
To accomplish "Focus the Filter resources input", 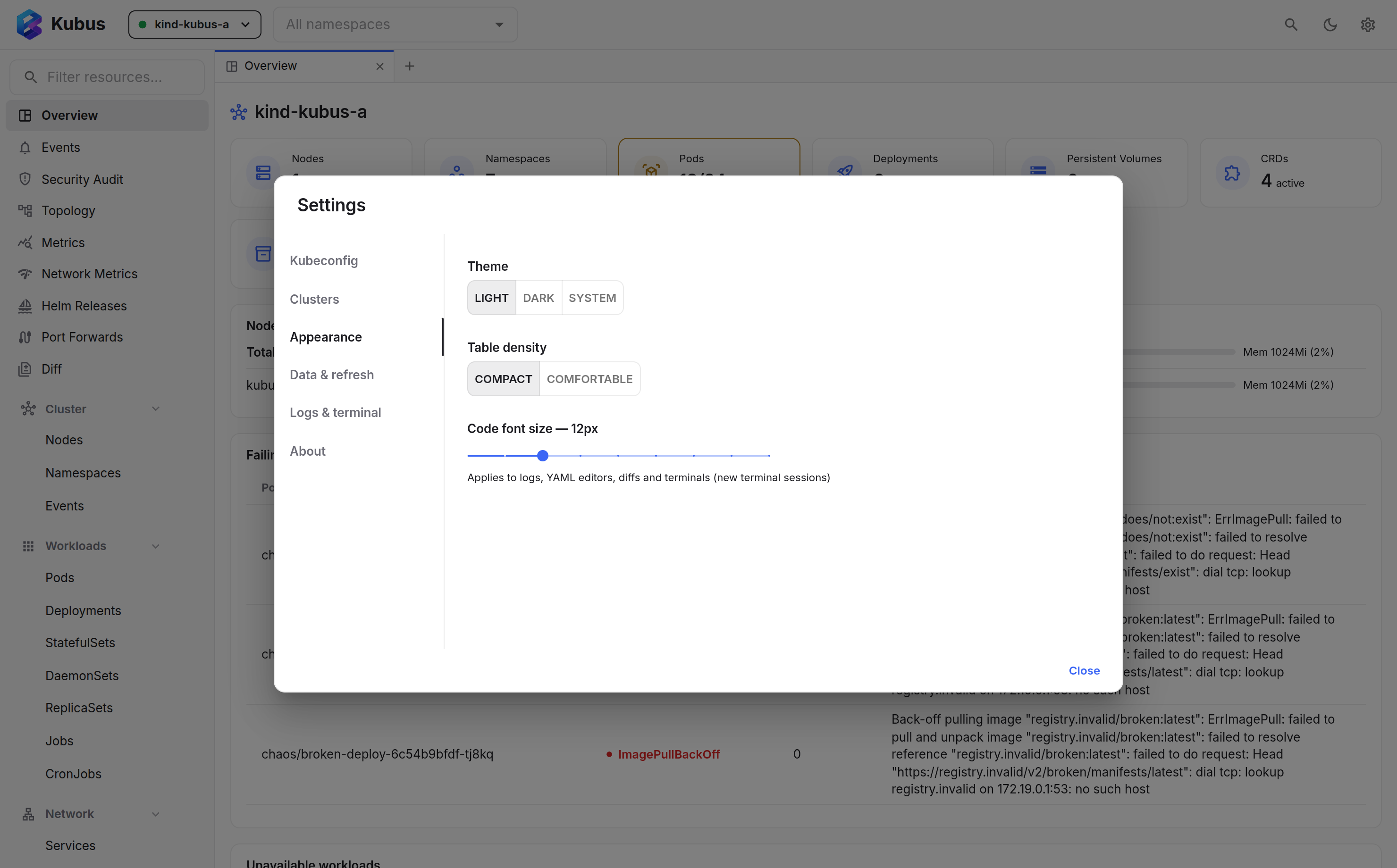I will pos(107,77).
